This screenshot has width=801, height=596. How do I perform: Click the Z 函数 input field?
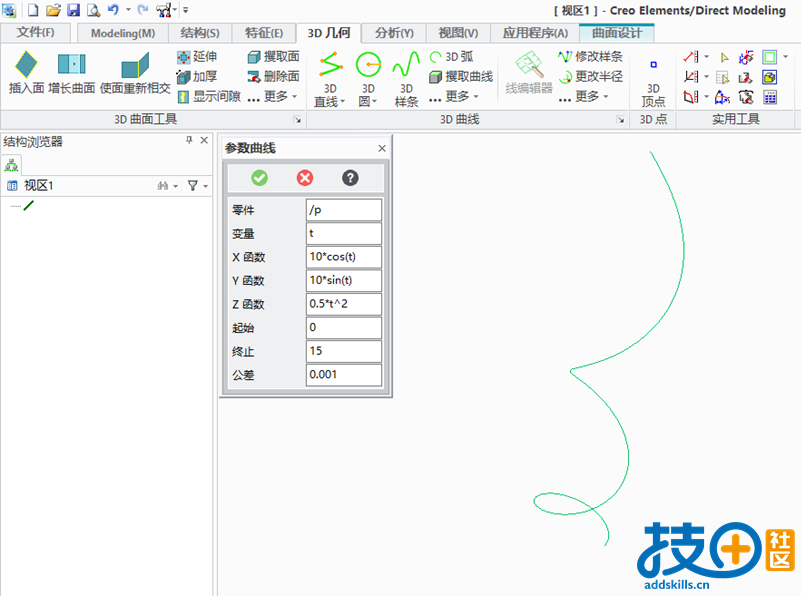pyautogui.click(x=343, y=304)
